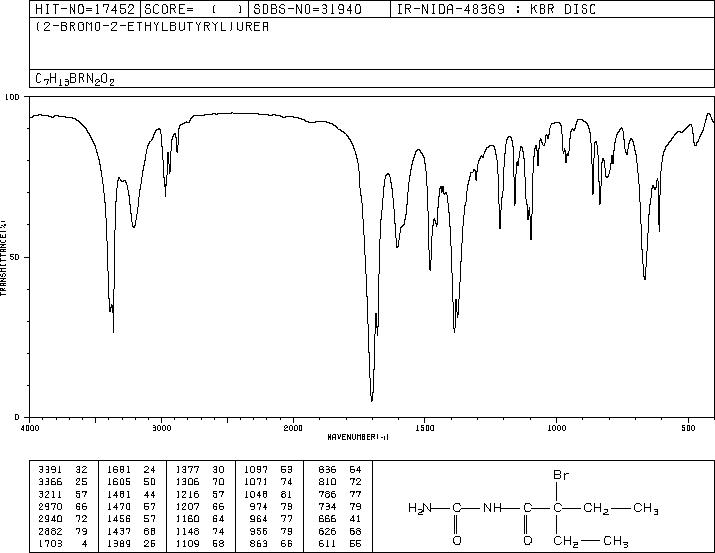Click the C7H13BrN2O2 molecular formula

click(75, 79)
